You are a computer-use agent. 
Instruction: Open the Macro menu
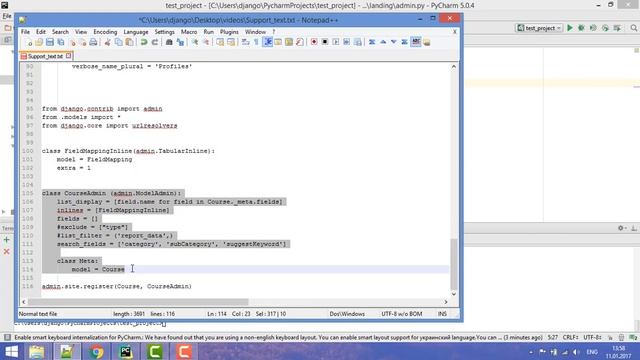[x=189, y=32]
